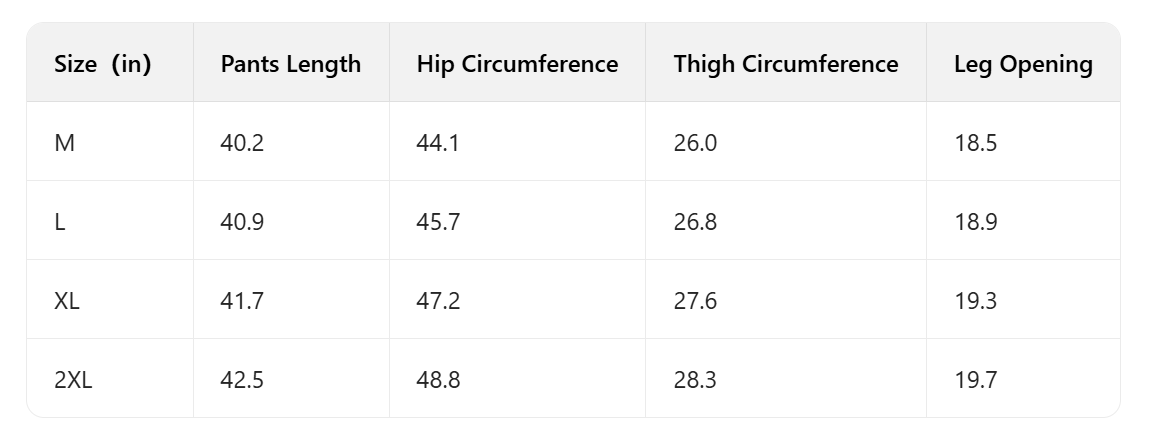Image resolution: width=1152 pixels, height=441 pixels.
Task: Select hip circumference value 45.7
Action: click(x=438, y=222)
